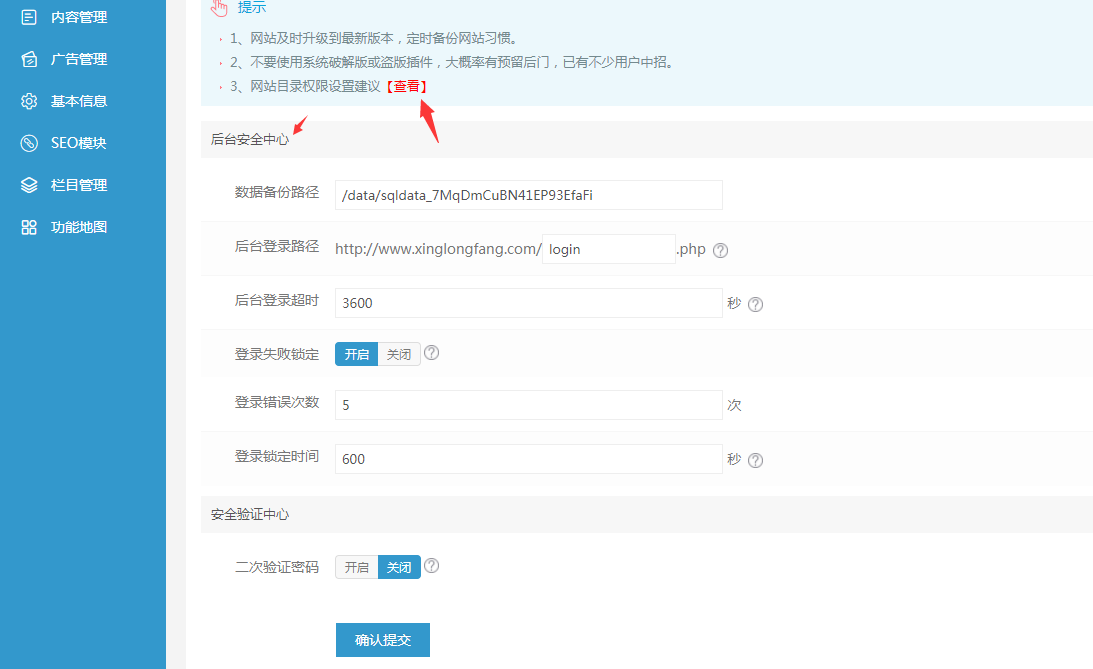The width and height of the screenshot is (1093, 669).
Task: Click help icon next to 二次验证密码 toggle
Action: [x=432, y=566]
